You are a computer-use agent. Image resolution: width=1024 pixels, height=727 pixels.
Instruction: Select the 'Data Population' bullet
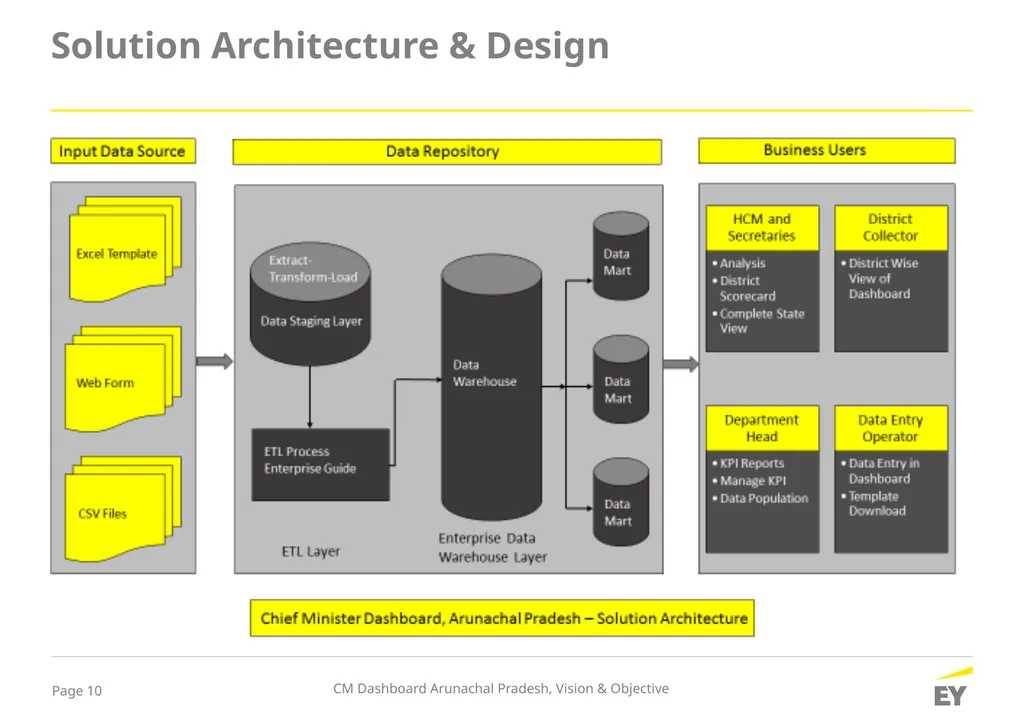pyautogui.click(x=760, y=498)
